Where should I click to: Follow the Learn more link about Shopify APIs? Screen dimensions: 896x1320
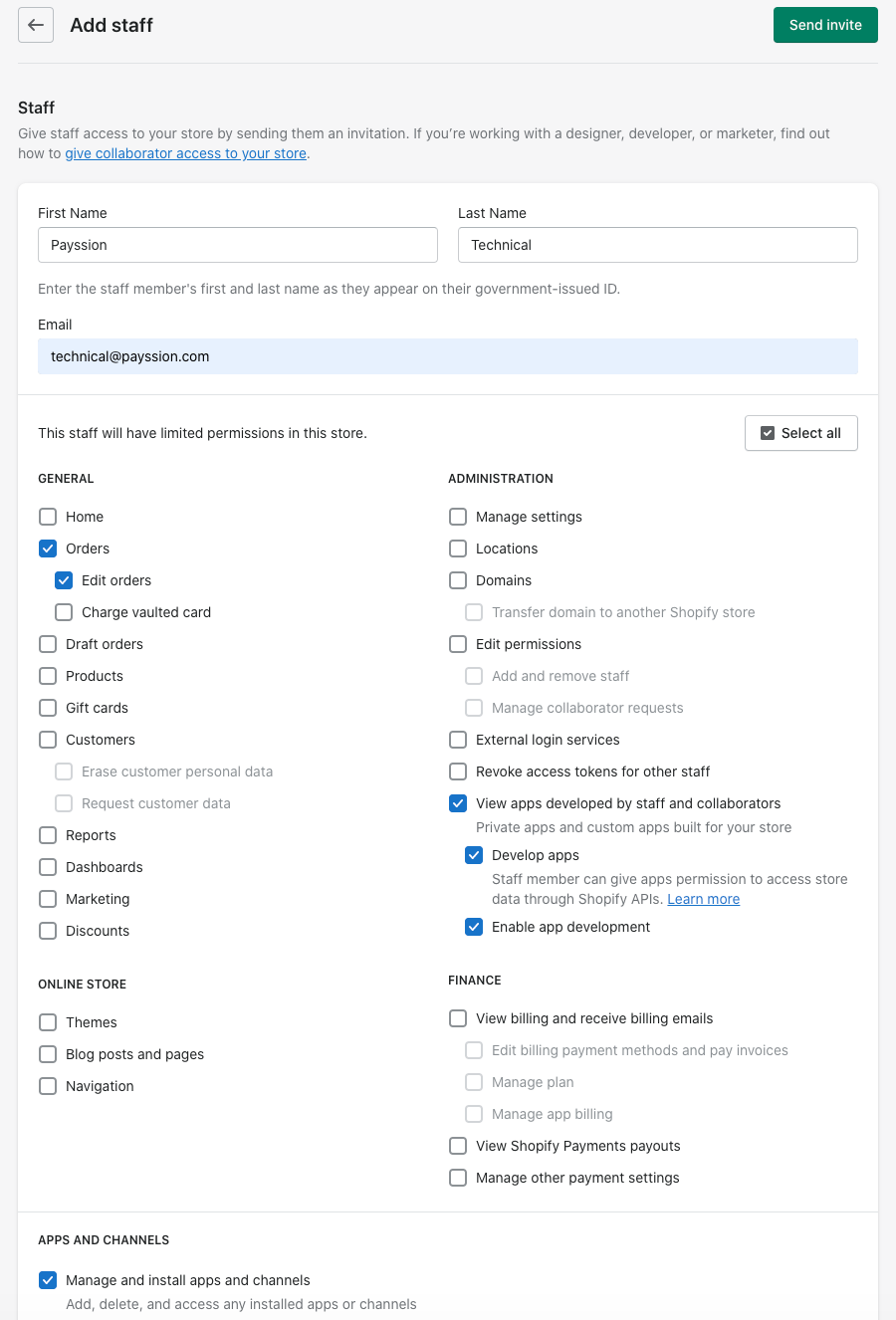pos(703,898)
